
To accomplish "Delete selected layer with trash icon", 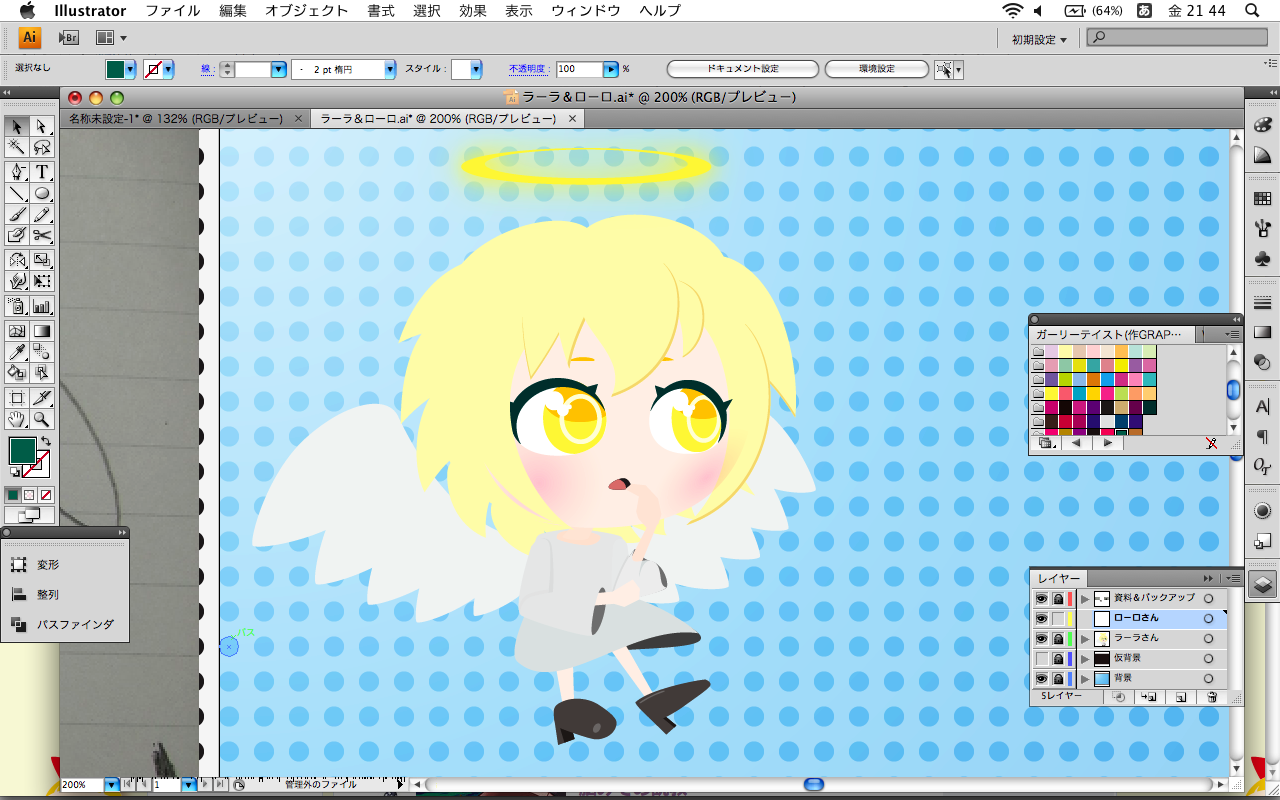I will (1212, 696).
